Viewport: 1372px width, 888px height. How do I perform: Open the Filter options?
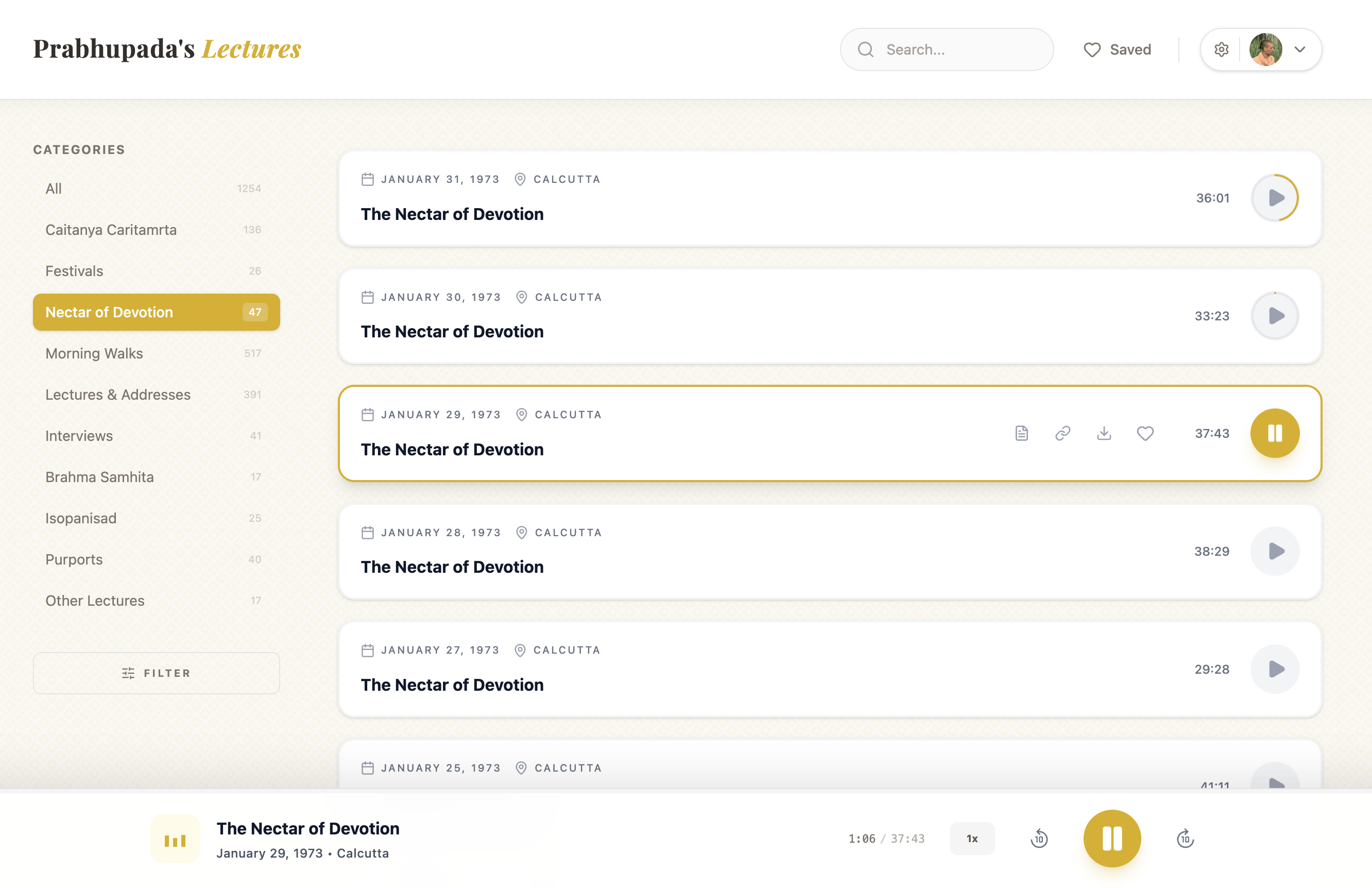(156, 673)
